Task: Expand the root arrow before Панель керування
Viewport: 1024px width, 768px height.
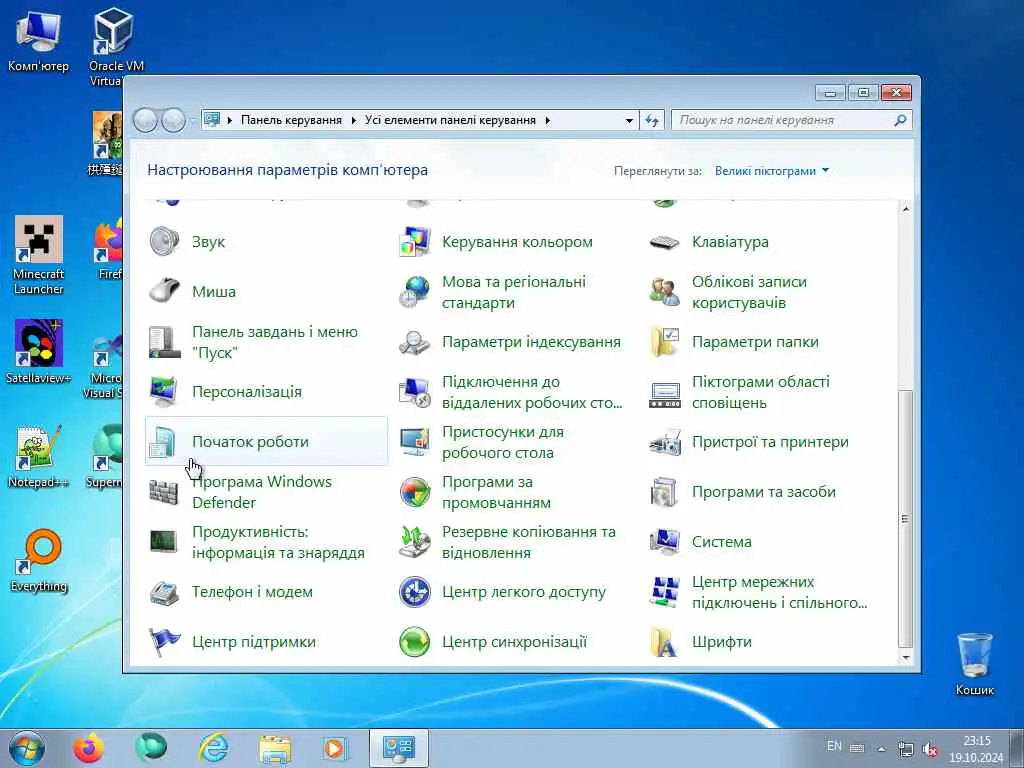Action: 230,120
